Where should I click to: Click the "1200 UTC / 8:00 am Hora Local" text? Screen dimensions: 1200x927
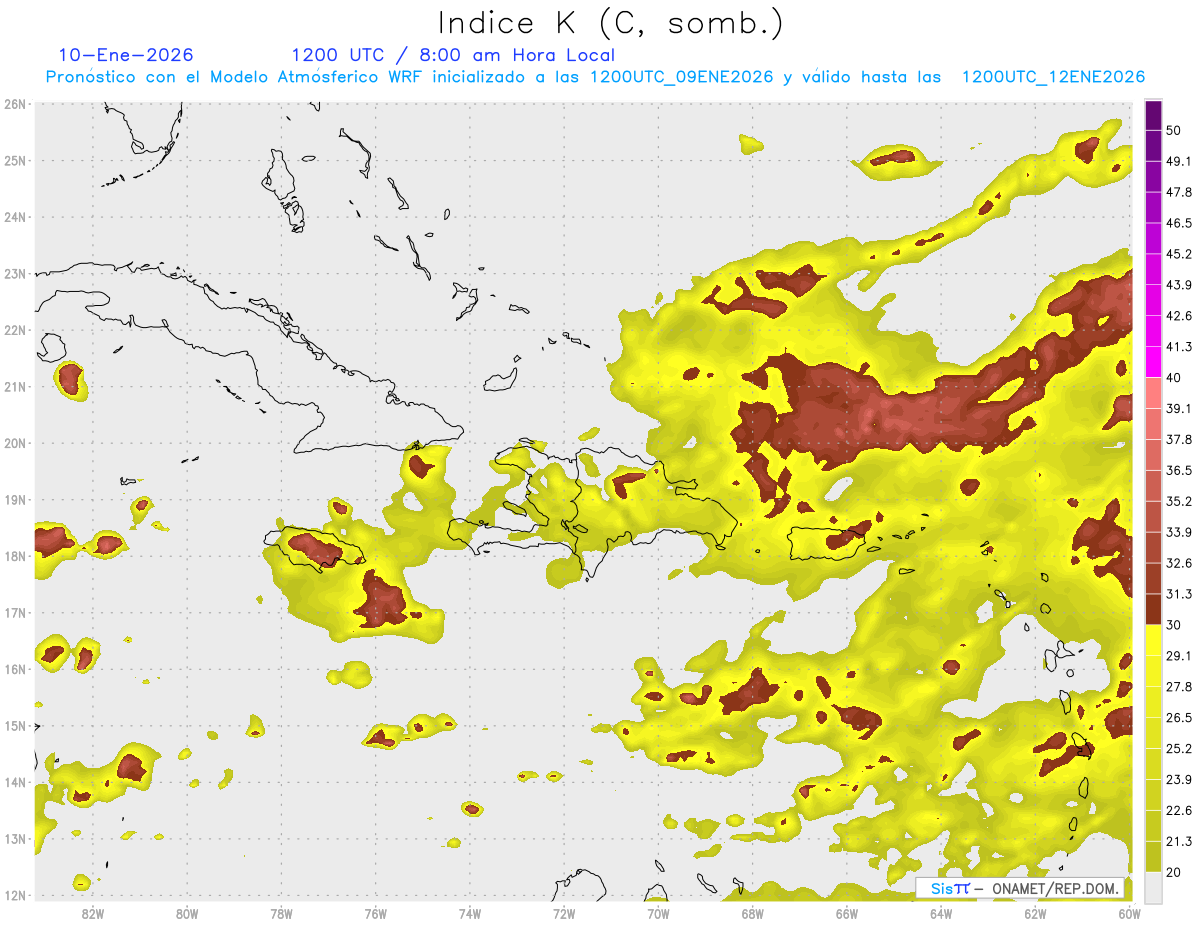tap(453, 55)
